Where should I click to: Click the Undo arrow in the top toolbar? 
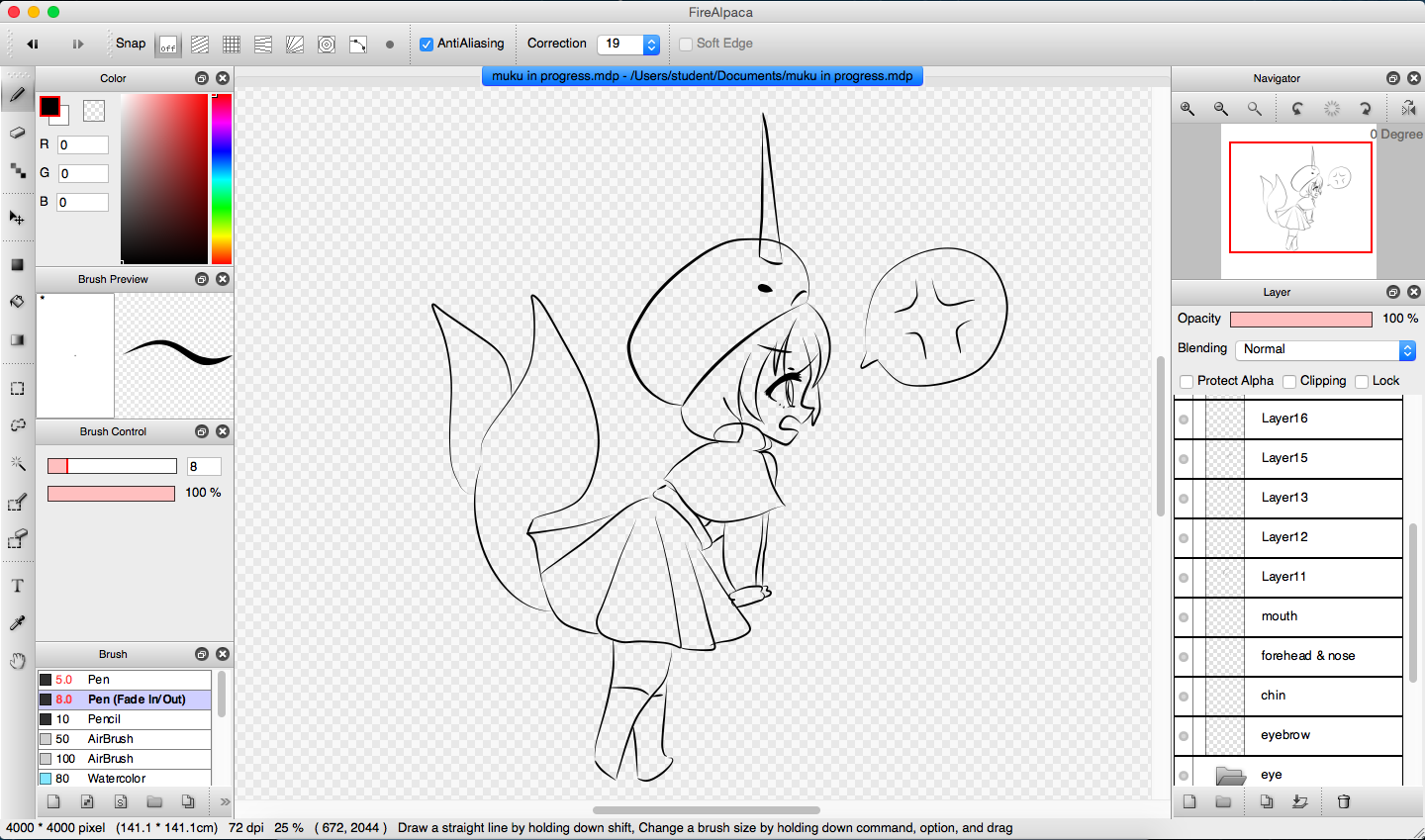coord(33,44)
